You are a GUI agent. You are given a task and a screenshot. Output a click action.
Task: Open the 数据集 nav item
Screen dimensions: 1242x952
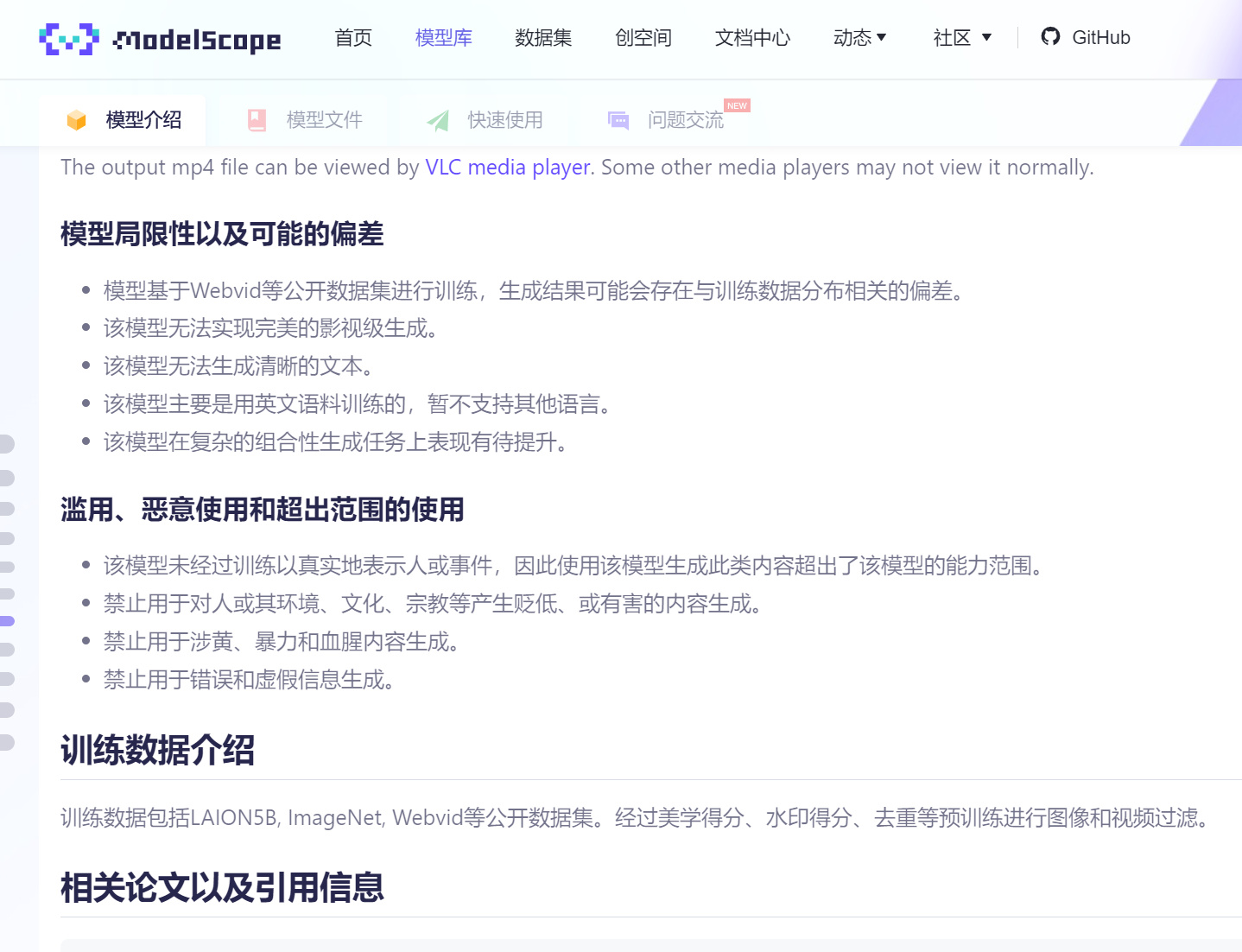click(x=543, y=37)
